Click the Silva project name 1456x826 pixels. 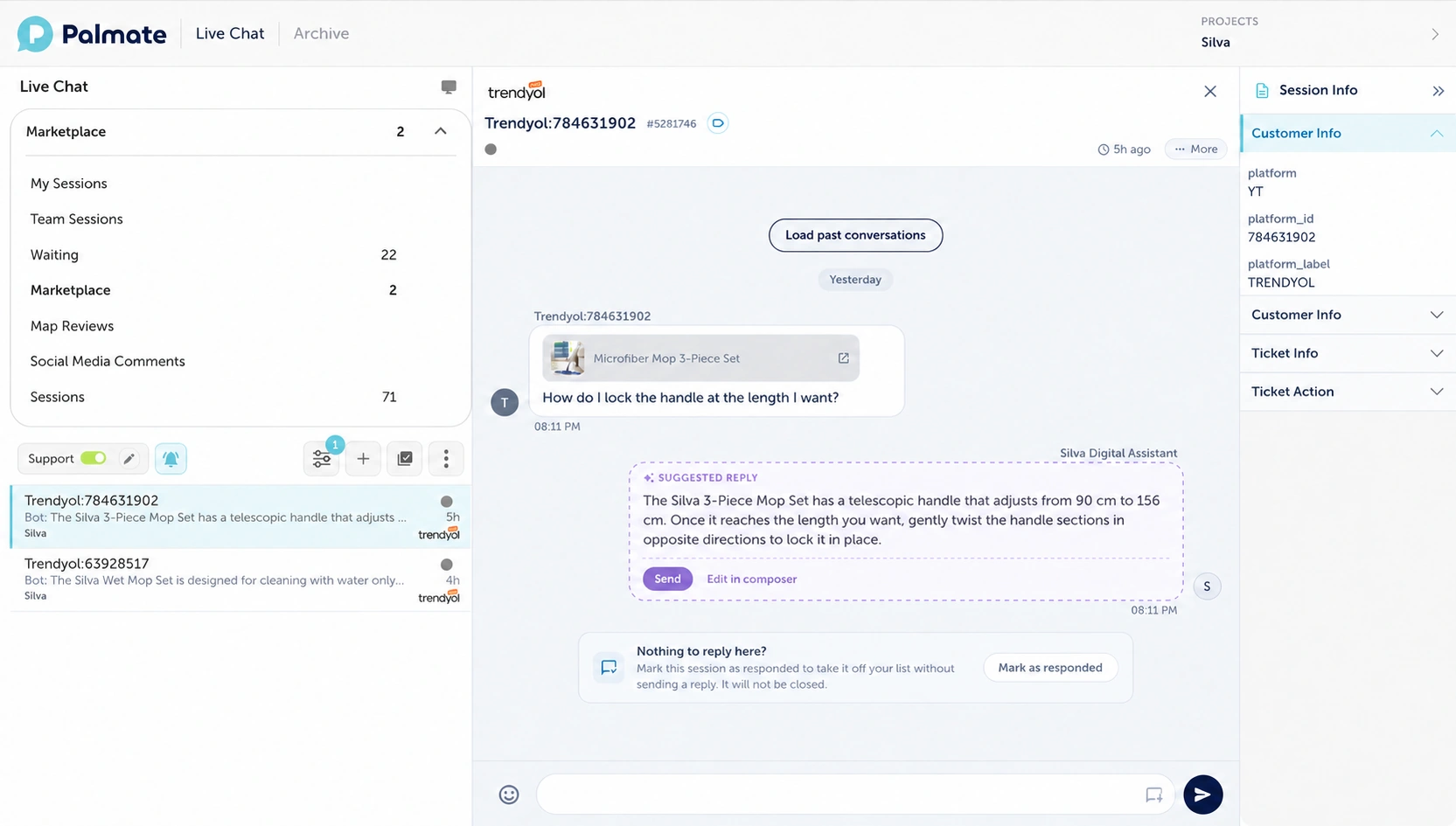coord(1216,43)
